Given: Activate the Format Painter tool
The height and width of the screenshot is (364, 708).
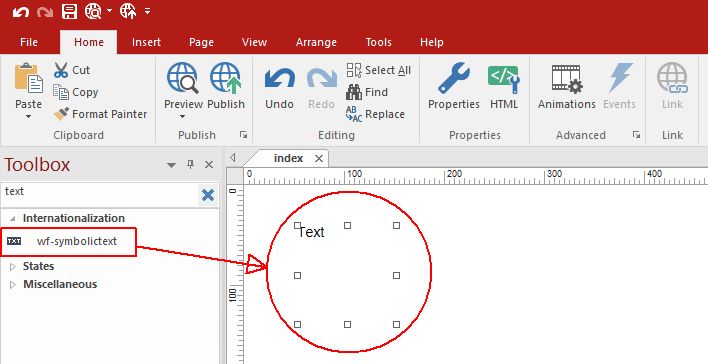Looking at the screenshot, I should pos(100,114).
